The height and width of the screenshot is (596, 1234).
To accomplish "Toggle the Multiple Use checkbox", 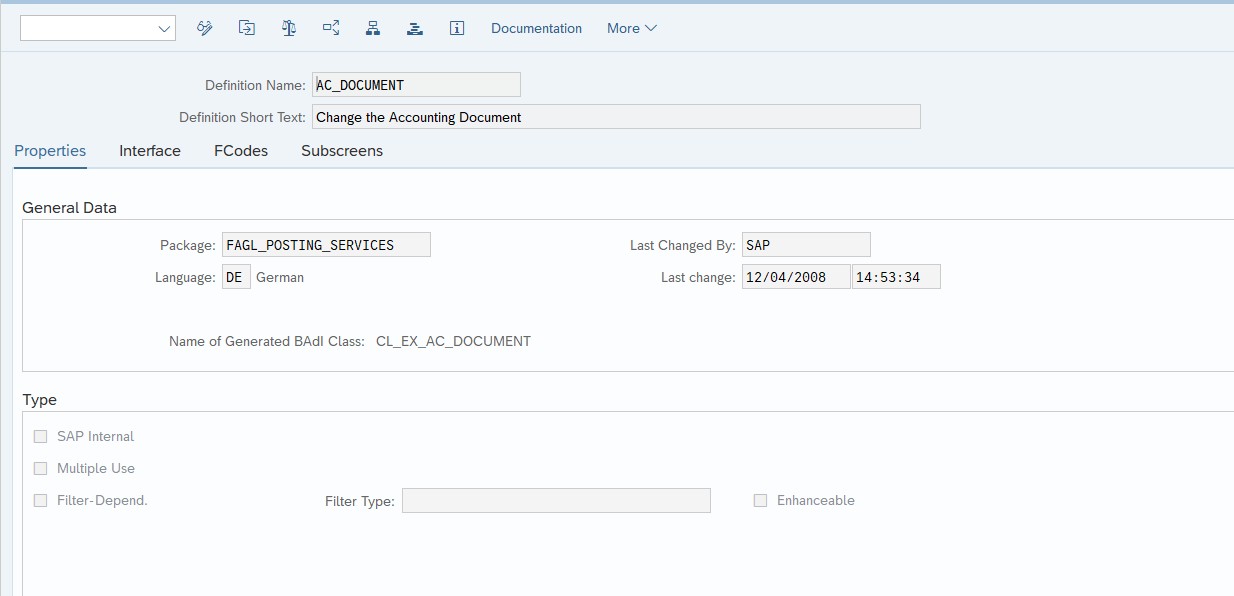I will (41, 468).
